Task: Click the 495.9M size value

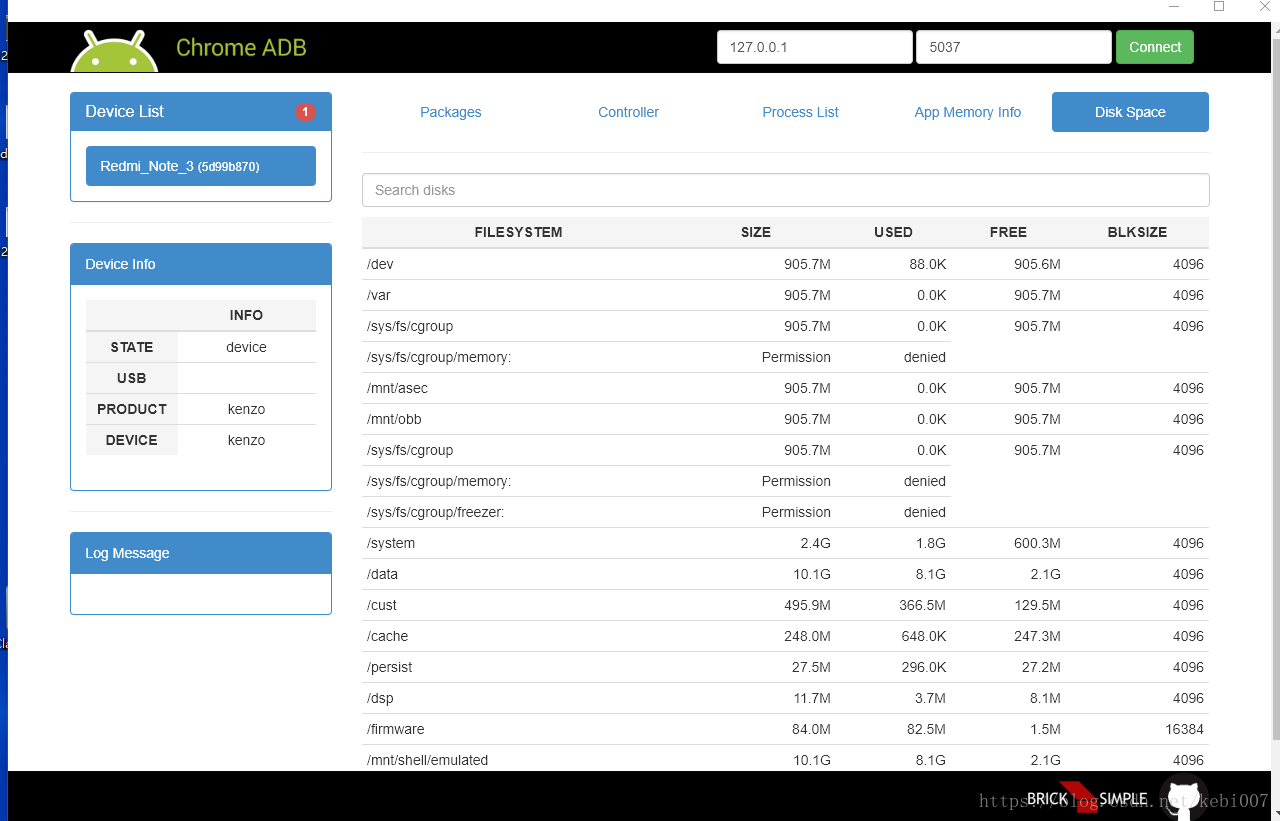Action: pyautogui.click(x=807, y=605)
